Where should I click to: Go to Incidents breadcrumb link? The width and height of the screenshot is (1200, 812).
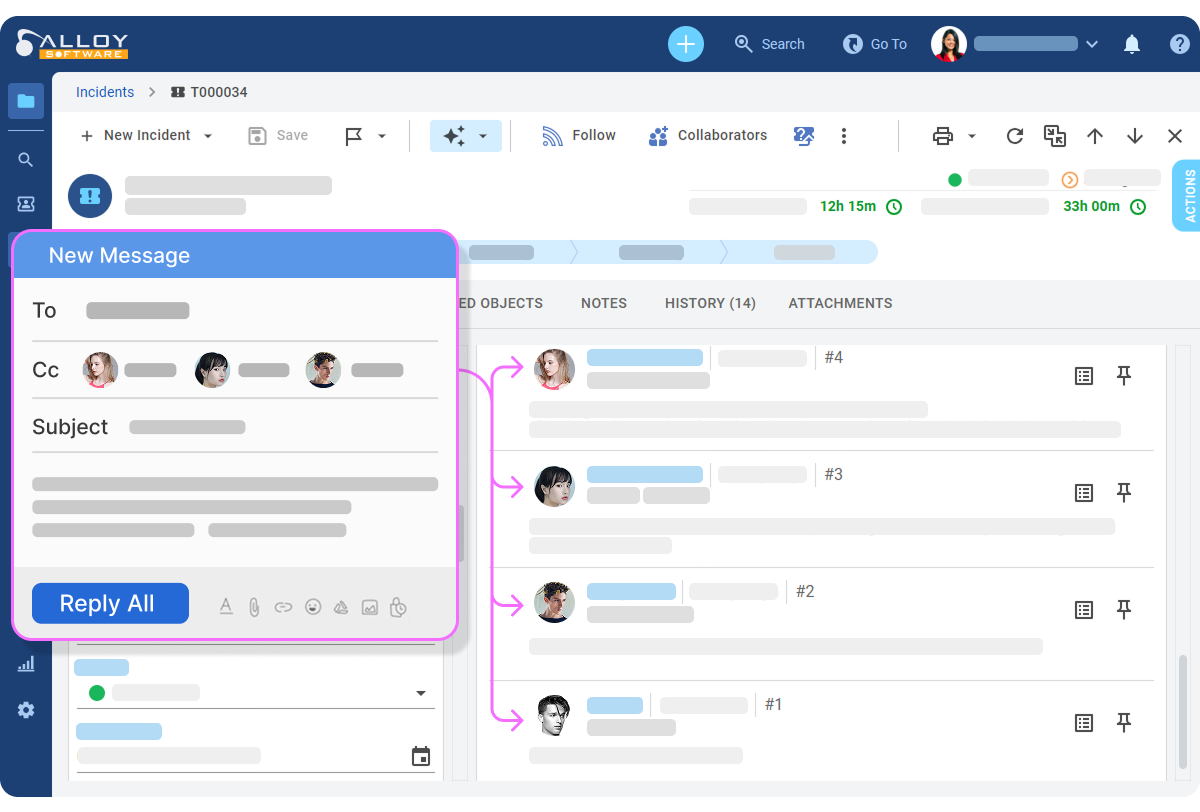point(105,92)
